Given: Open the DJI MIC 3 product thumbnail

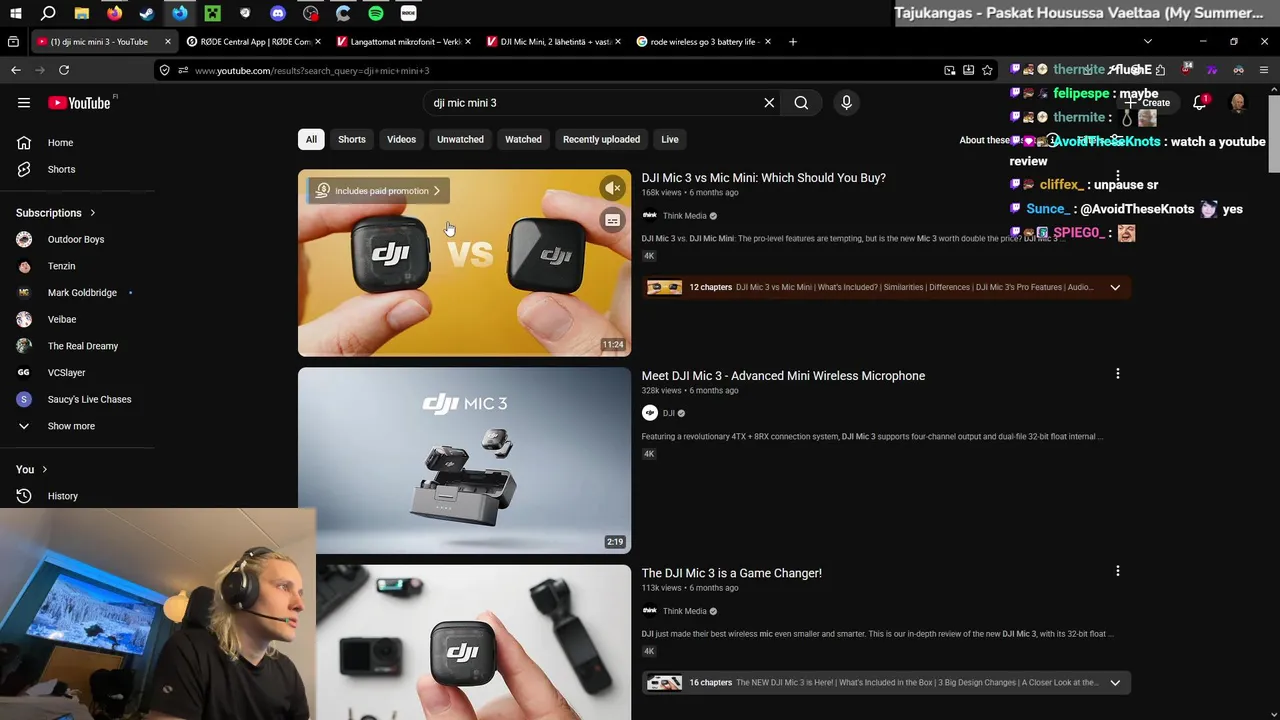Looking at the screenshot, I should tap(464, 460).
